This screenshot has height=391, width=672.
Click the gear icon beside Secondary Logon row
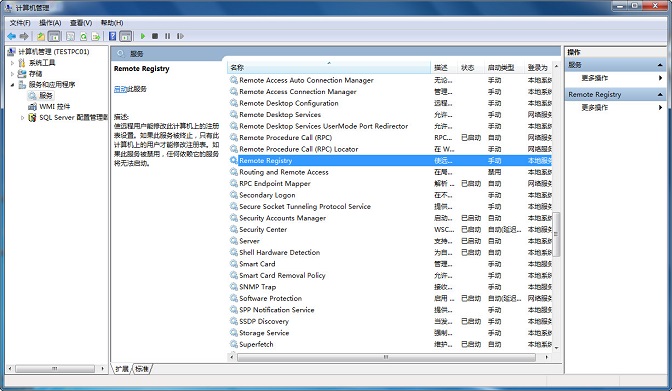click(234, 195)
